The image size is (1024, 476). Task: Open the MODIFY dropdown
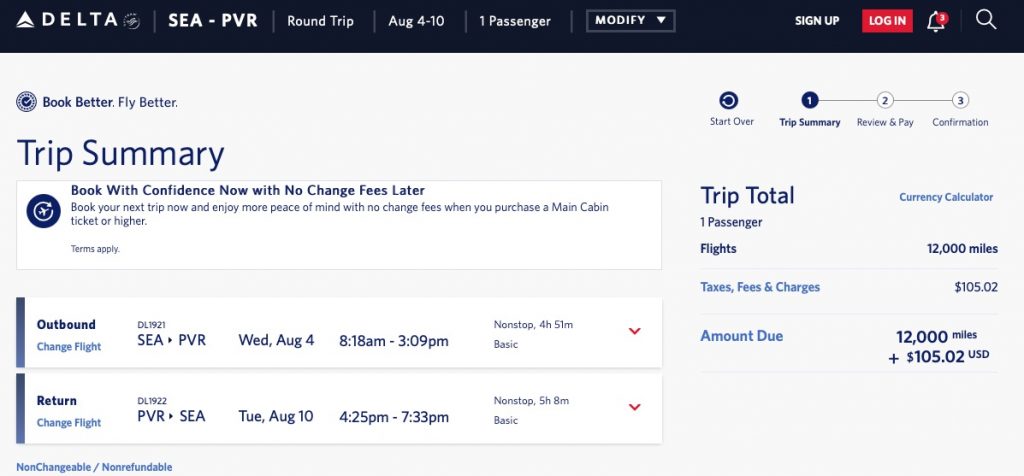point(630,21)
